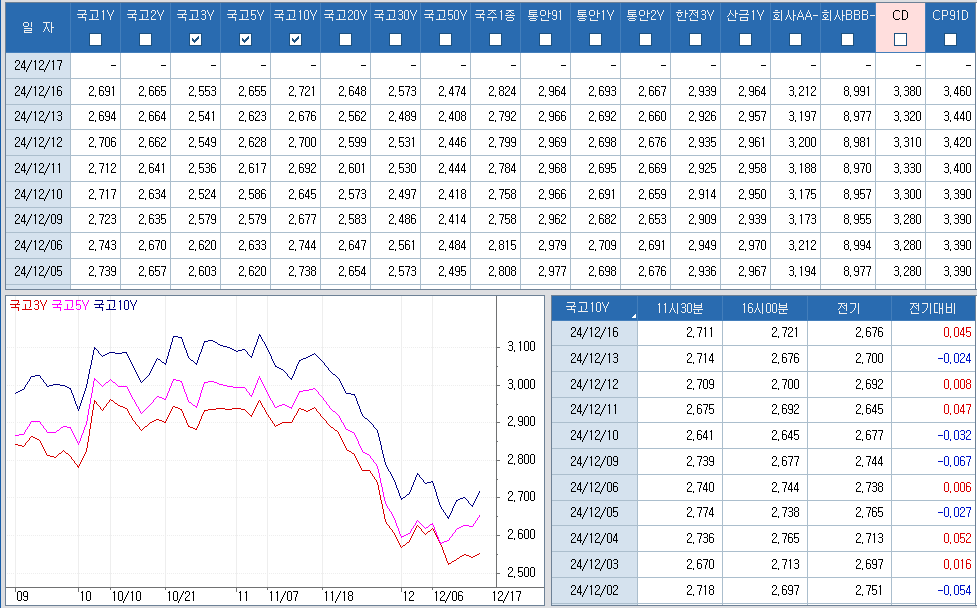This screenshot has width=977, height=608.
Task: Check the CD column checkbox
Action: tap(900, 40)
